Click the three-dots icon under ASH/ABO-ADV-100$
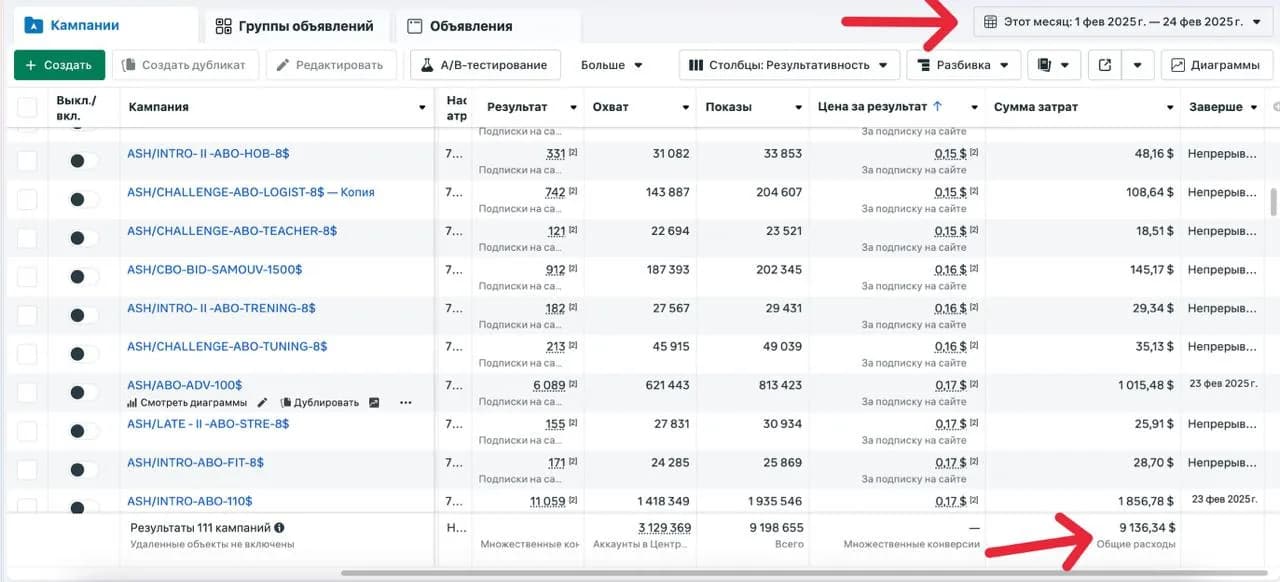The width and height of the screenshot is (1280, 582). click(405, 403)
